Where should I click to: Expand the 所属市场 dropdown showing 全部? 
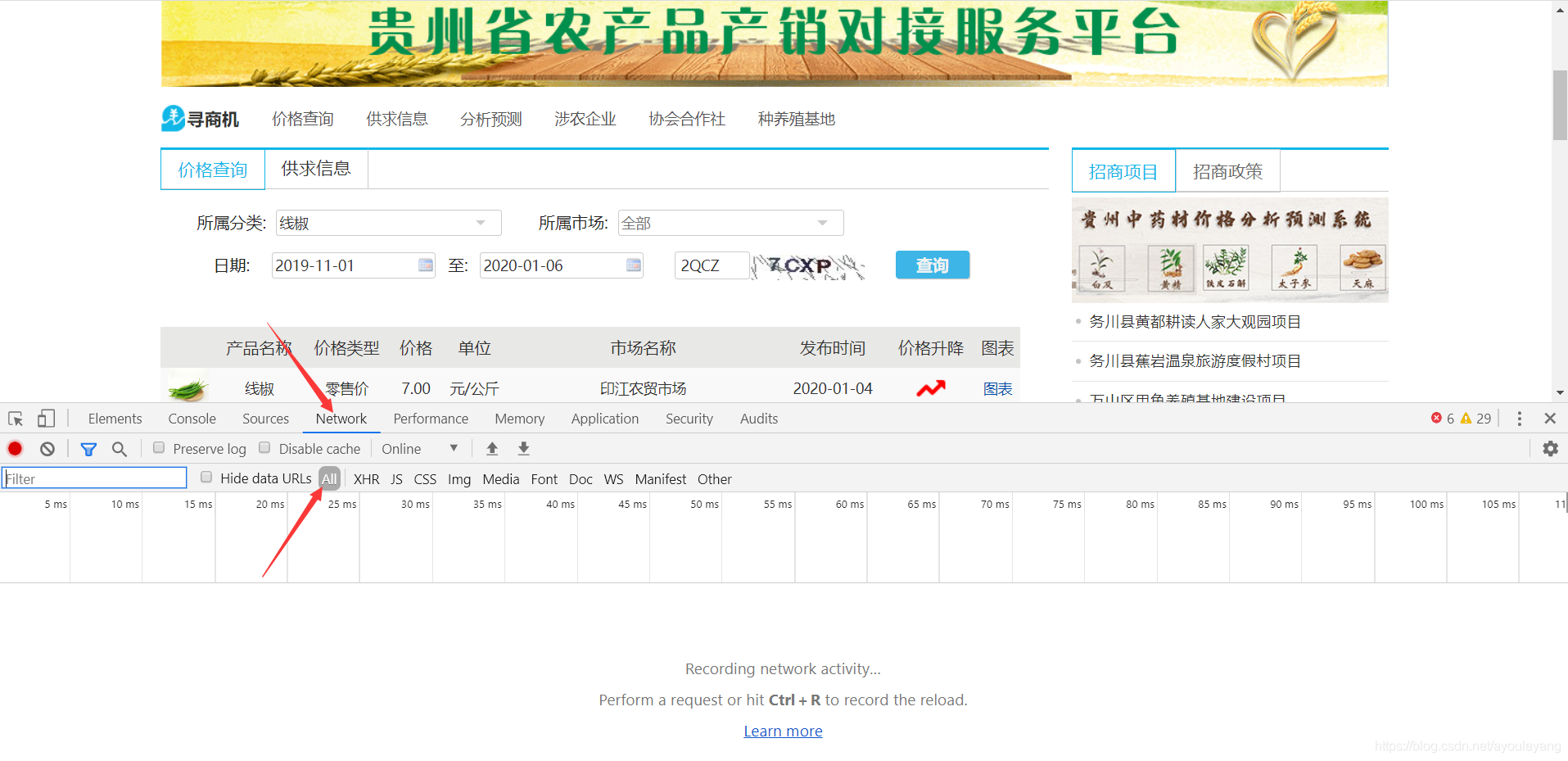(x=730, y=223)
